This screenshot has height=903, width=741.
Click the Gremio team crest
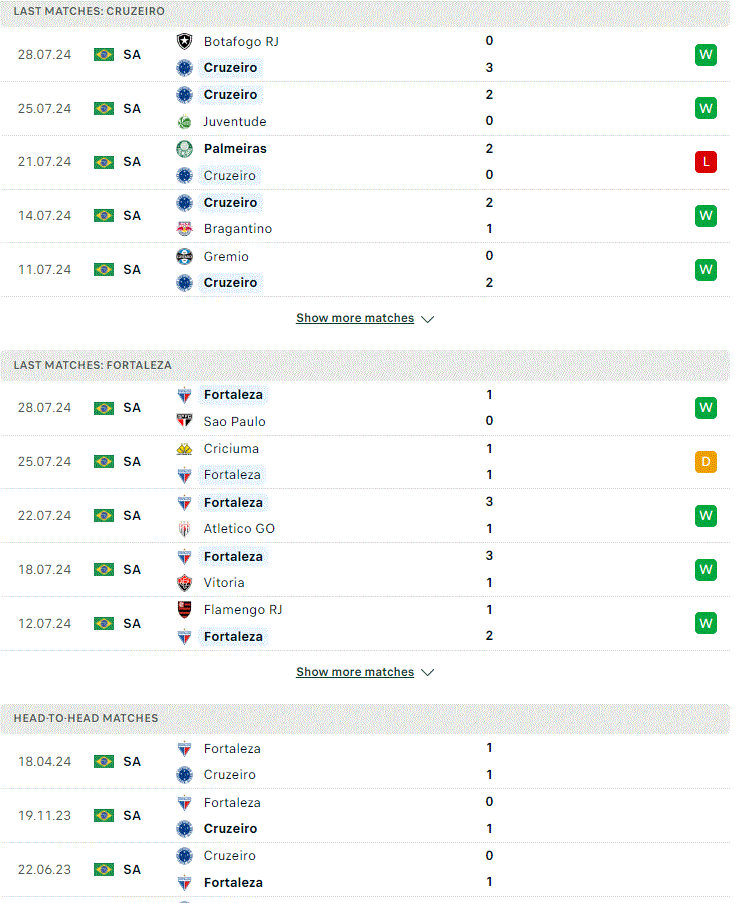[184, 256]
